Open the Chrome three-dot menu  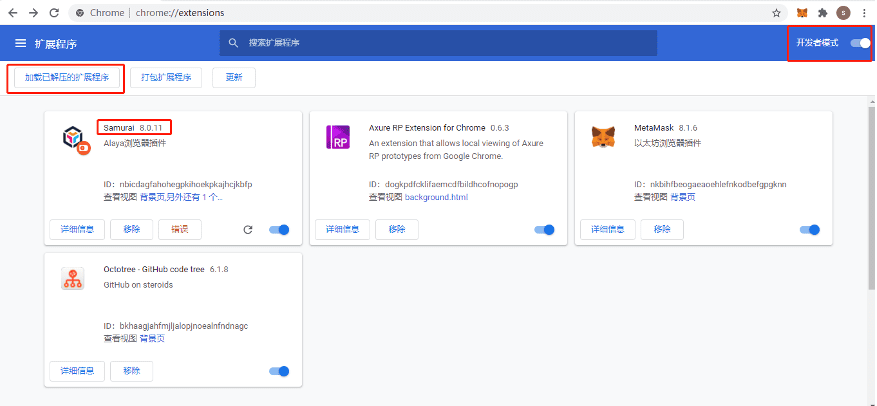point(864,12)
